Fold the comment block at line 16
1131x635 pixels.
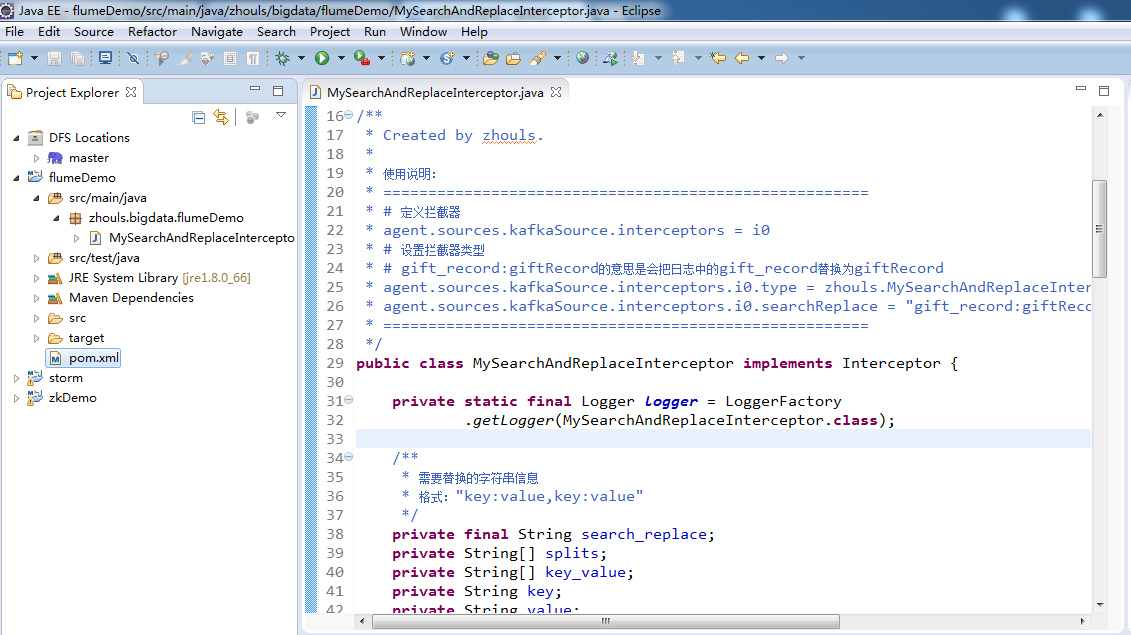pyautogui.click(x=349, y=115)
